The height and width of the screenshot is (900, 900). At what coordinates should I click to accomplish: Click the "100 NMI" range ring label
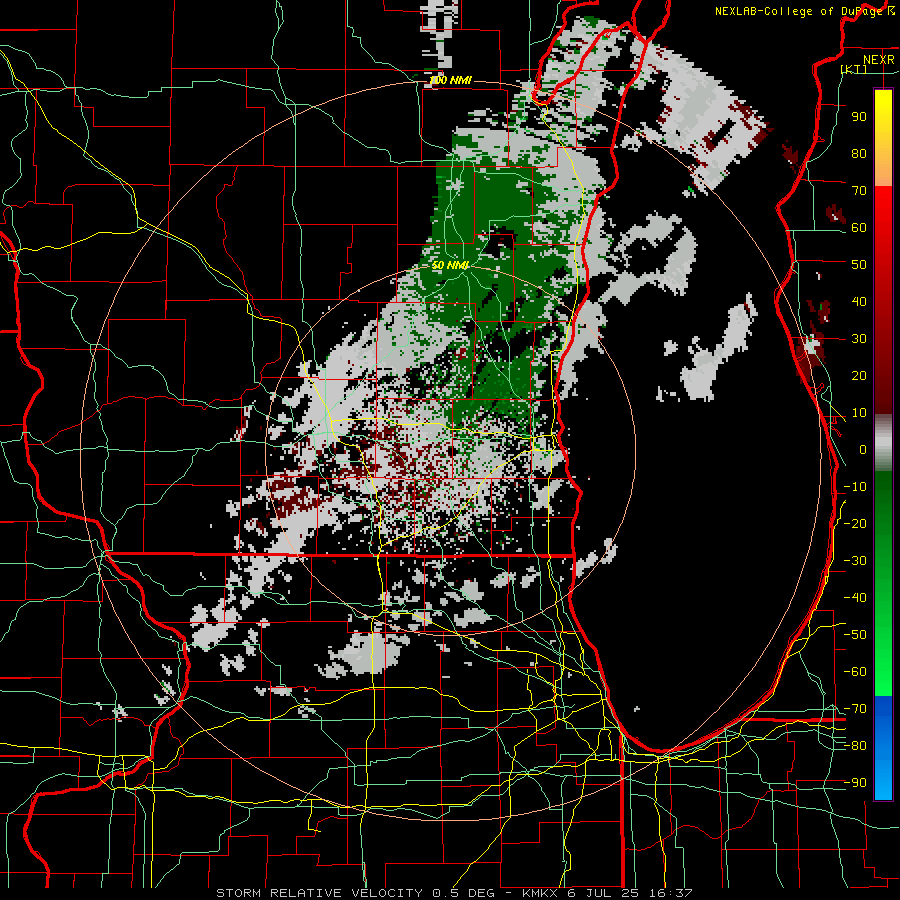[451, 80]
